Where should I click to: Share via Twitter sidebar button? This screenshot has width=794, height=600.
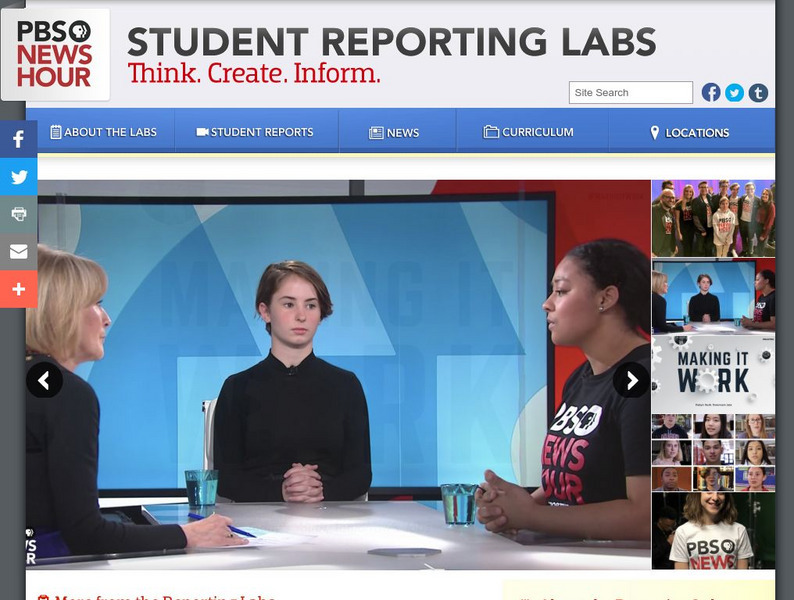[19, 177]
